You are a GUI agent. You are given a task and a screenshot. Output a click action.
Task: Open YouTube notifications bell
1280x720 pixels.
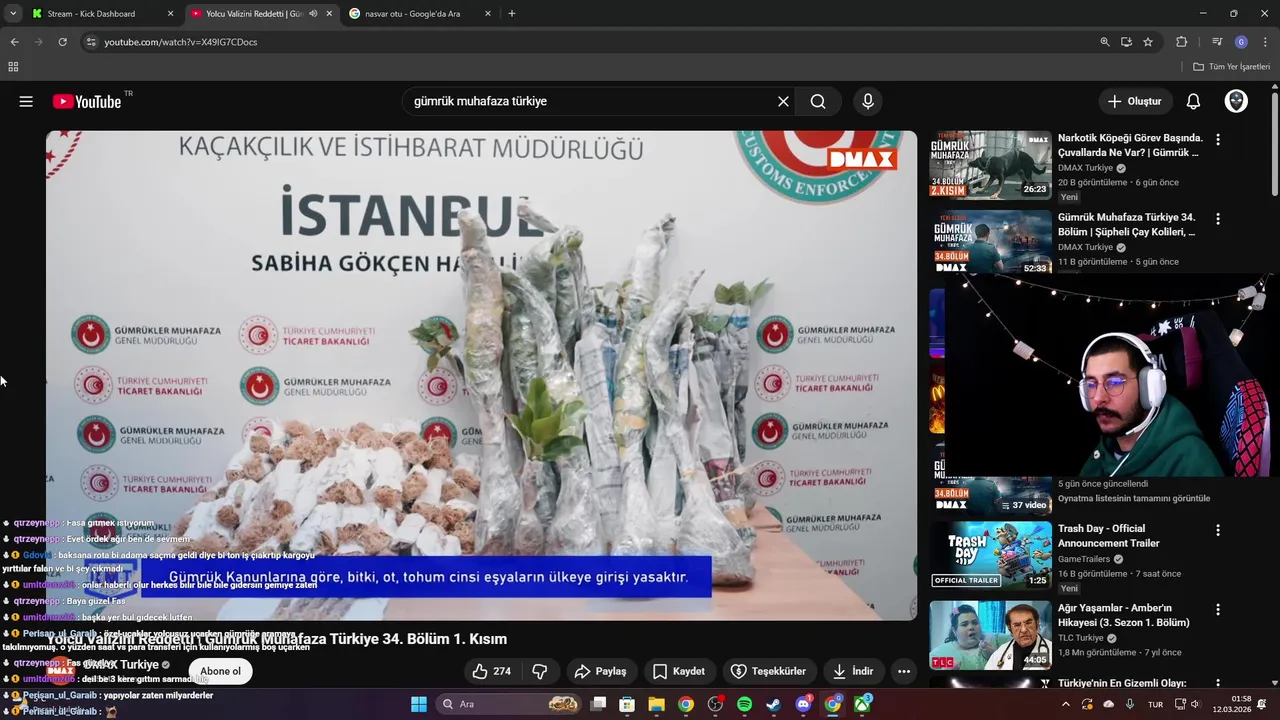click(1193, 101)
